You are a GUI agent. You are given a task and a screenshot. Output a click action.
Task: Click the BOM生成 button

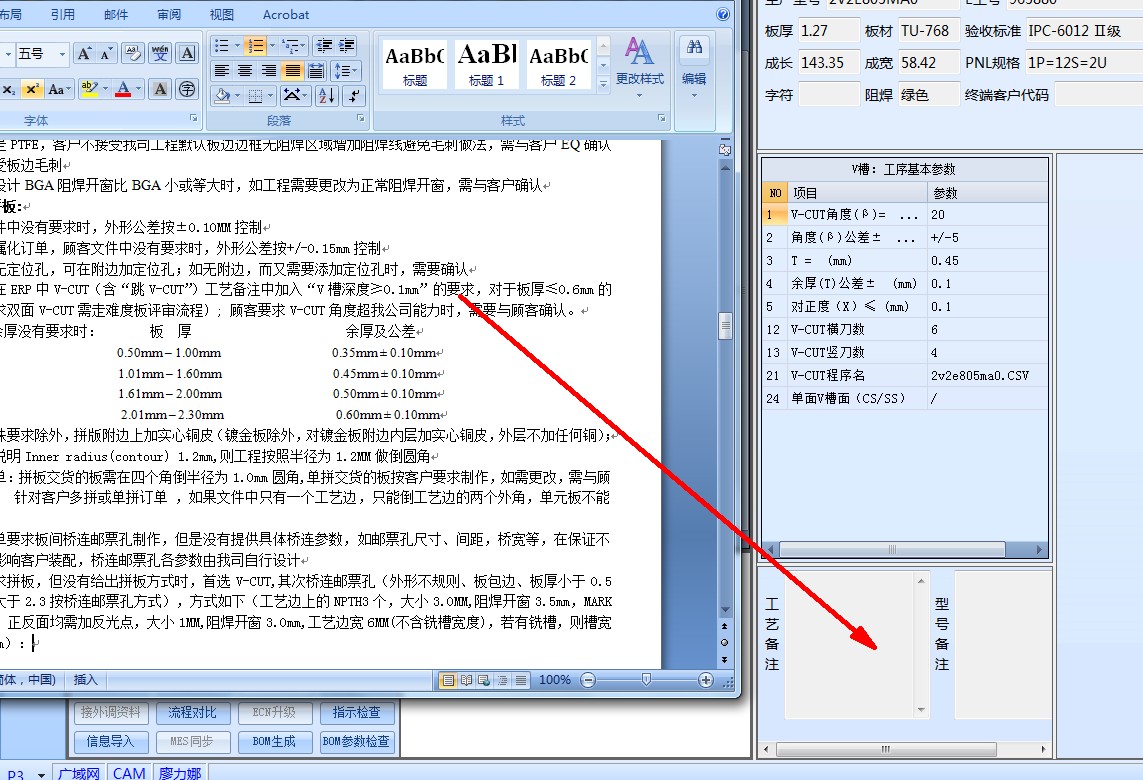tap(274, 741)
